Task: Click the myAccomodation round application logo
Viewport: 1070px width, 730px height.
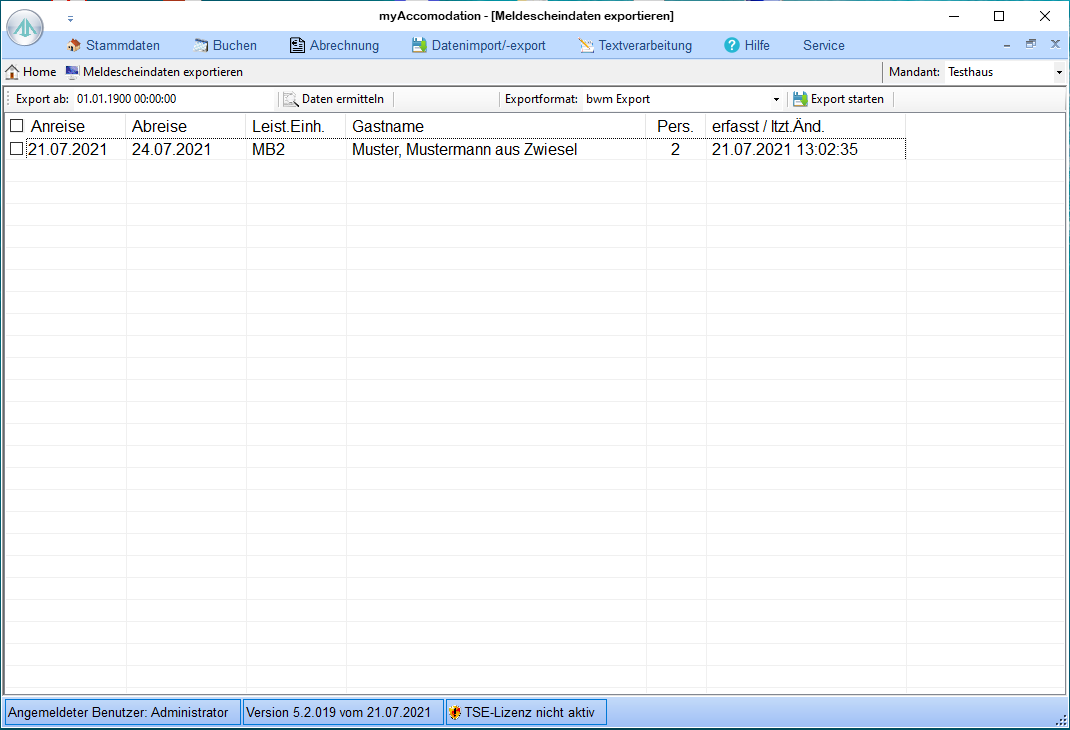Action: (25, 28)
